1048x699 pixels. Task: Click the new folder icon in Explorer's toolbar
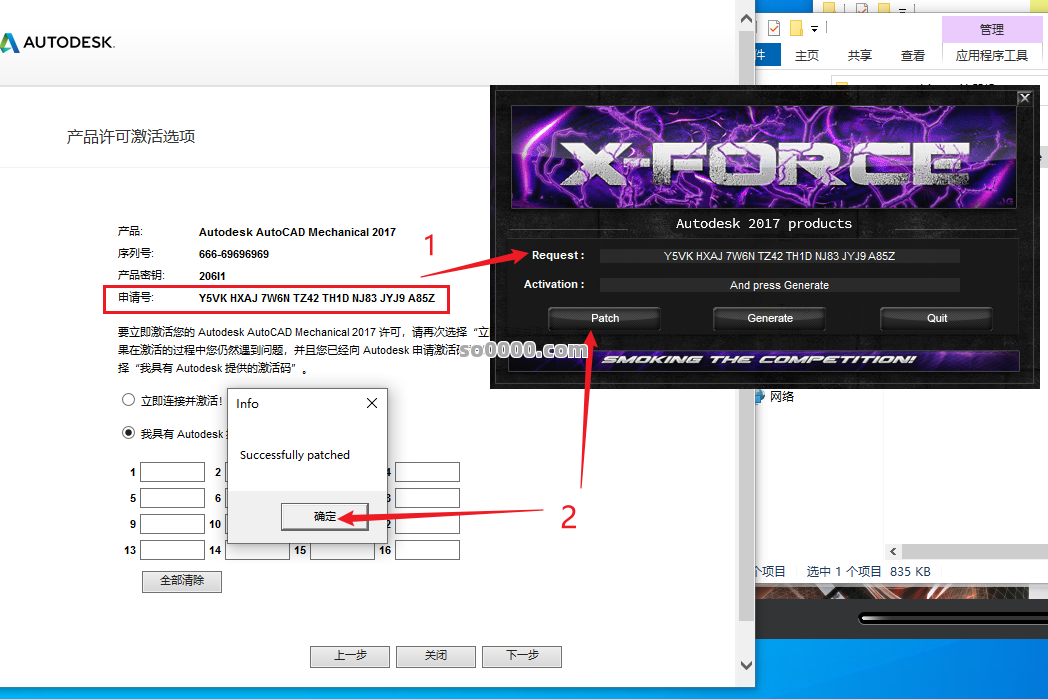pos(796,28)
